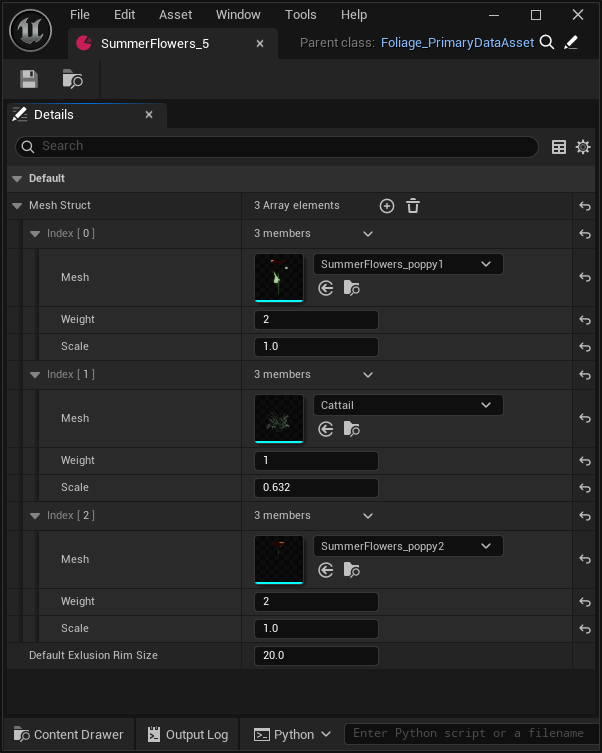
Task: Save the SummerFlowers_5 asset with the floppy icon
Action: pyautogui.click(x=29, y=79)
